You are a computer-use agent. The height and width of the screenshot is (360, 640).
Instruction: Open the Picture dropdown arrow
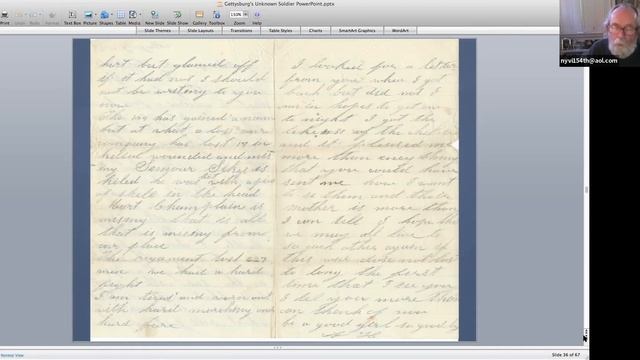pyautogui.click(x=96, y=15)
